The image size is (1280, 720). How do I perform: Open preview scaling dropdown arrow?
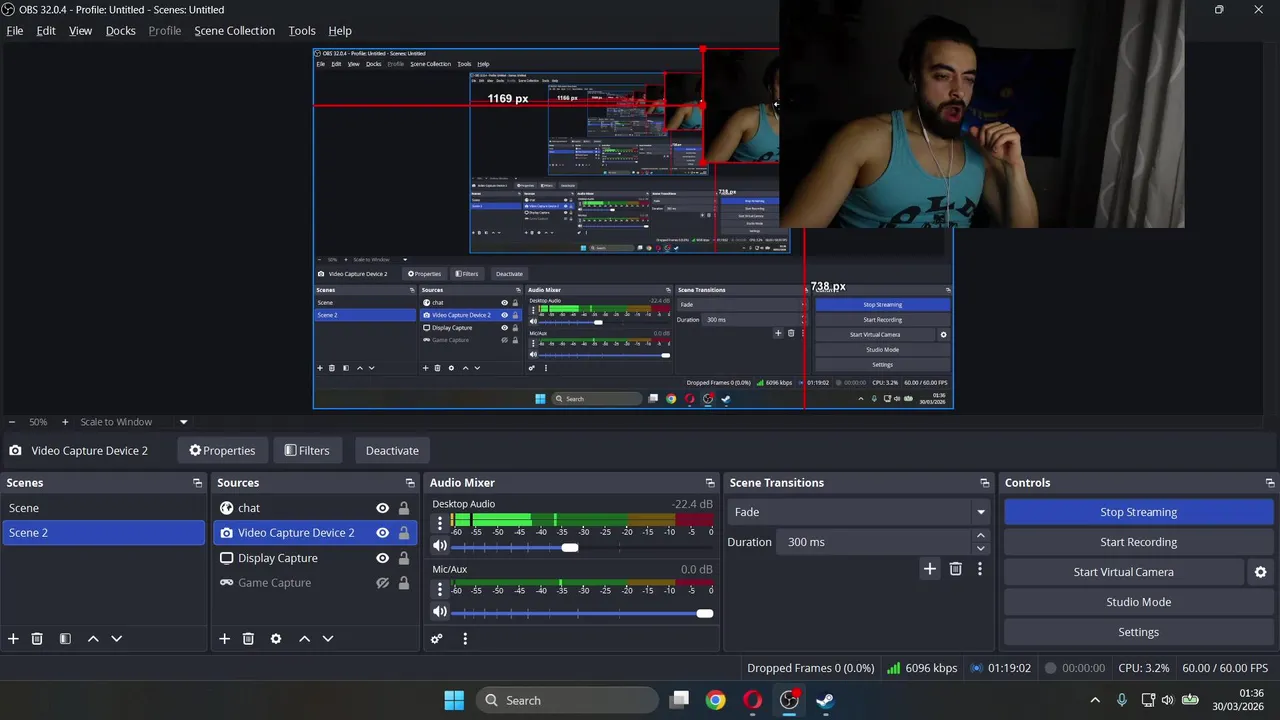pos(183,422)
